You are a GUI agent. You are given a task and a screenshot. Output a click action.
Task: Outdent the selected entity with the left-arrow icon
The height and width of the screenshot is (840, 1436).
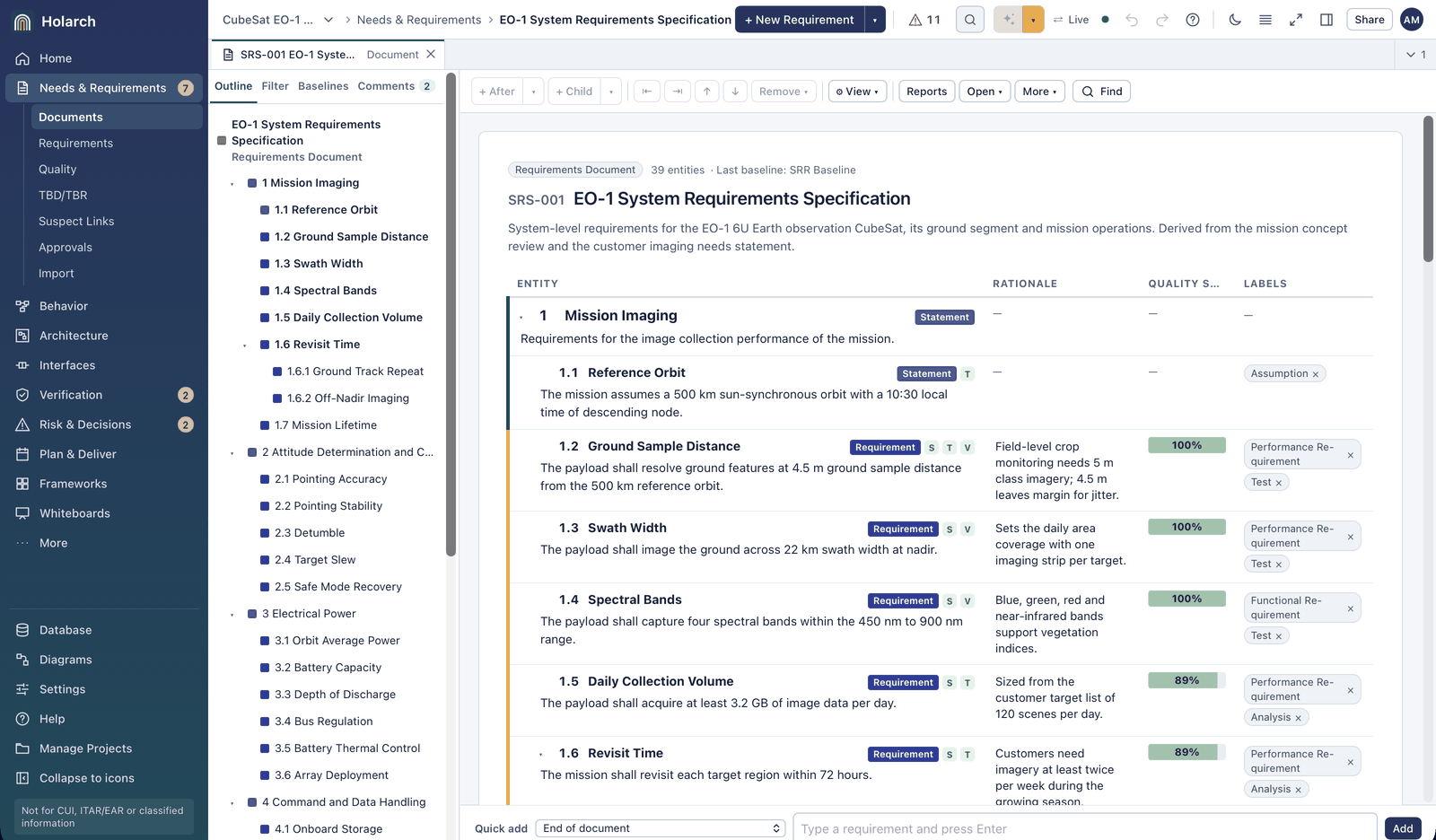646,92
